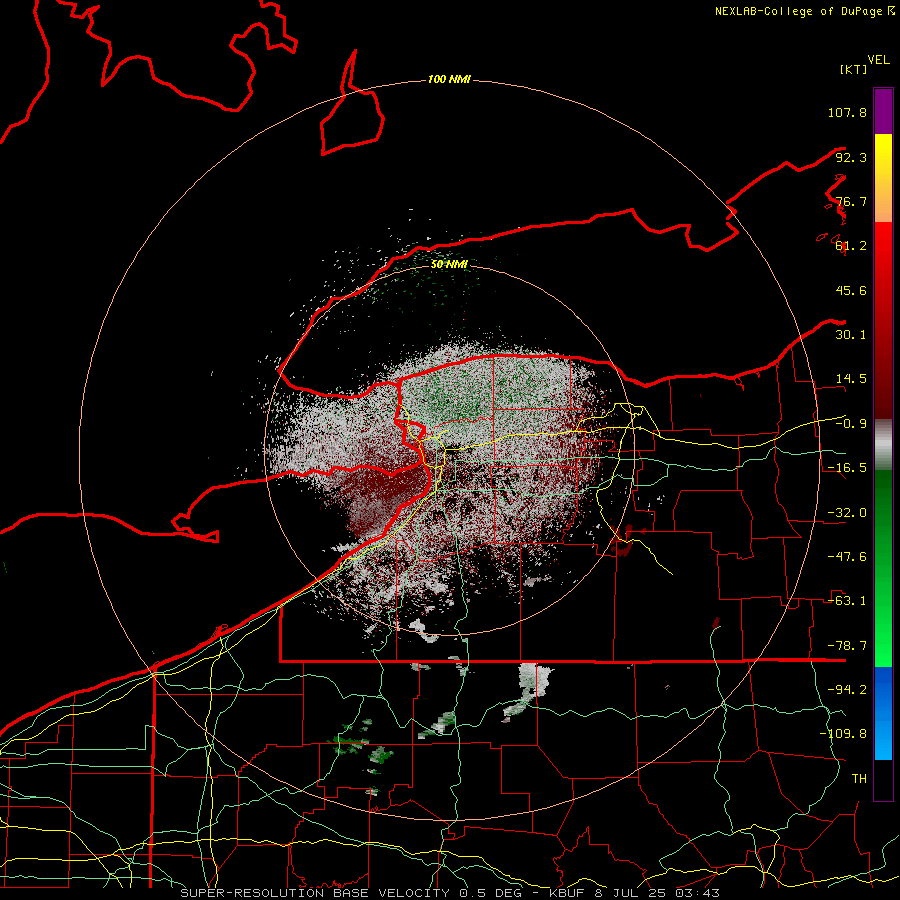Pick the blue segment of velocity scale
This screenshot has height=900, width=900.
(883, 713)
